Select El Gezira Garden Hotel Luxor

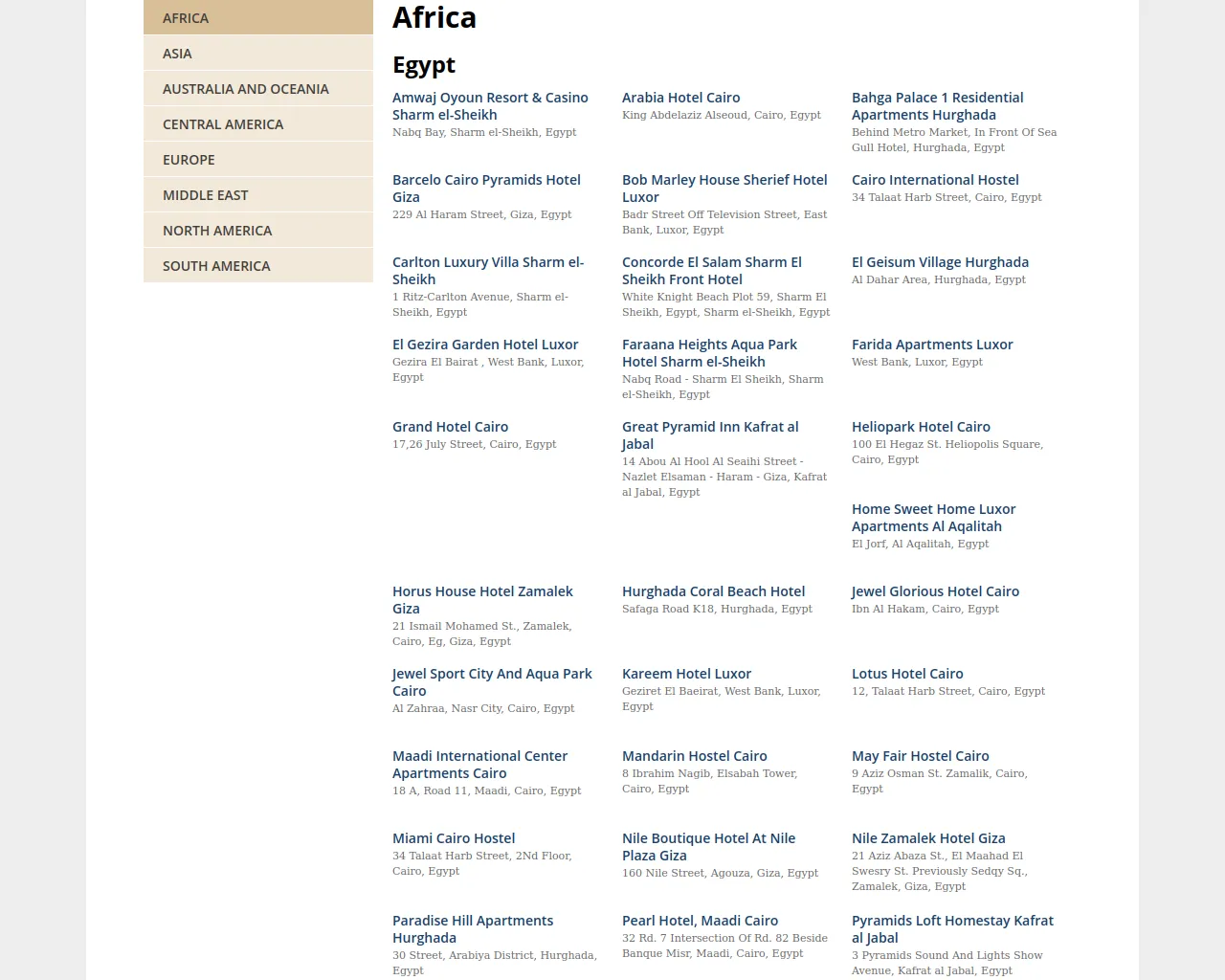[x=485, y=345]
